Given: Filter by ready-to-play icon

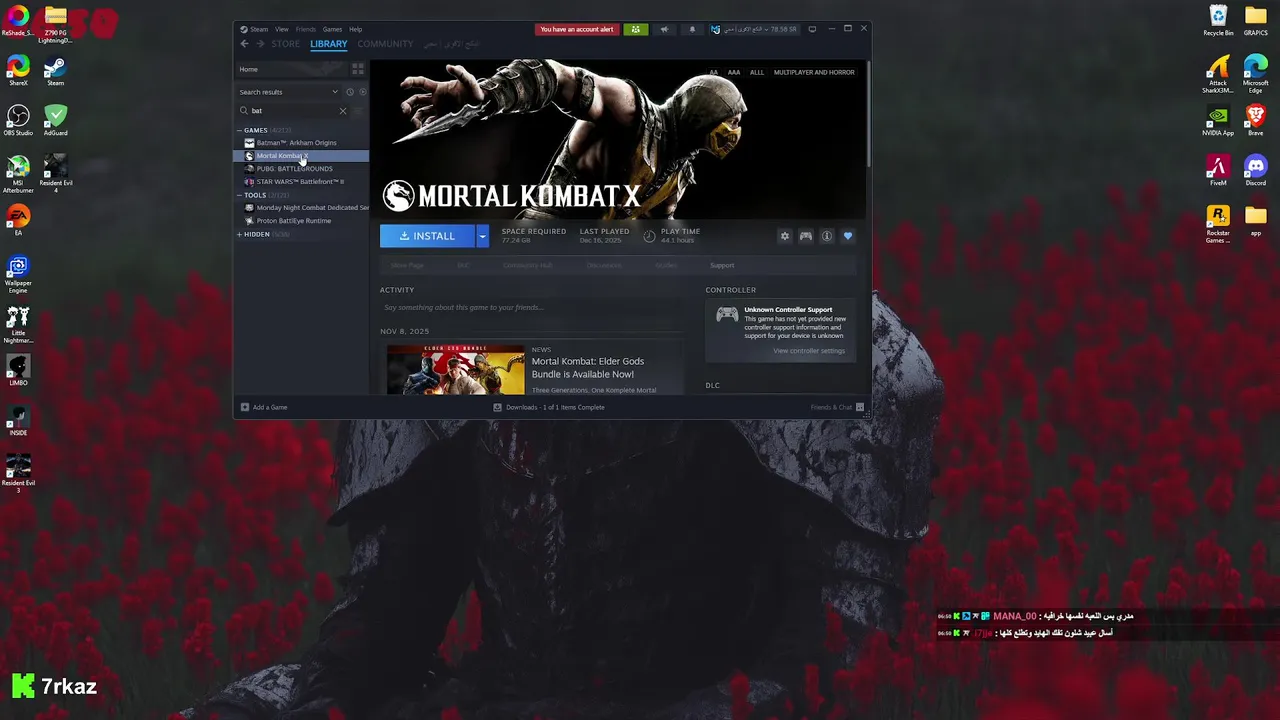Looking at the screenshot, I should (x=362, y=92).
